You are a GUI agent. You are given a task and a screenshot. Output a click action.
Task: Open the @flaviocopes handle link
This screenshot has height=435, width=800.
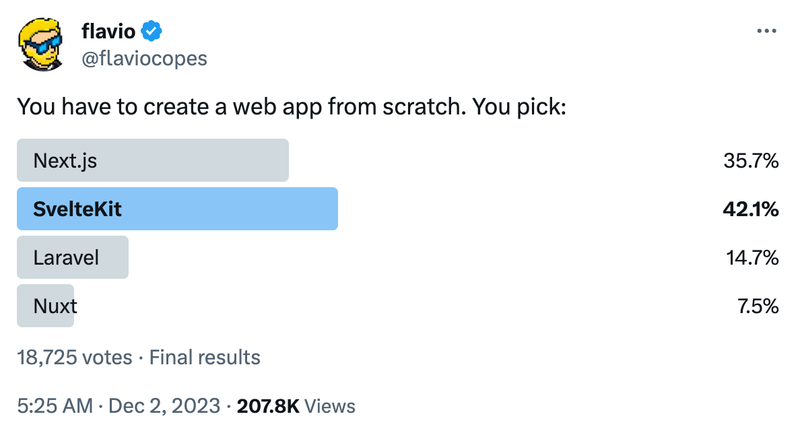coord(144,58)
